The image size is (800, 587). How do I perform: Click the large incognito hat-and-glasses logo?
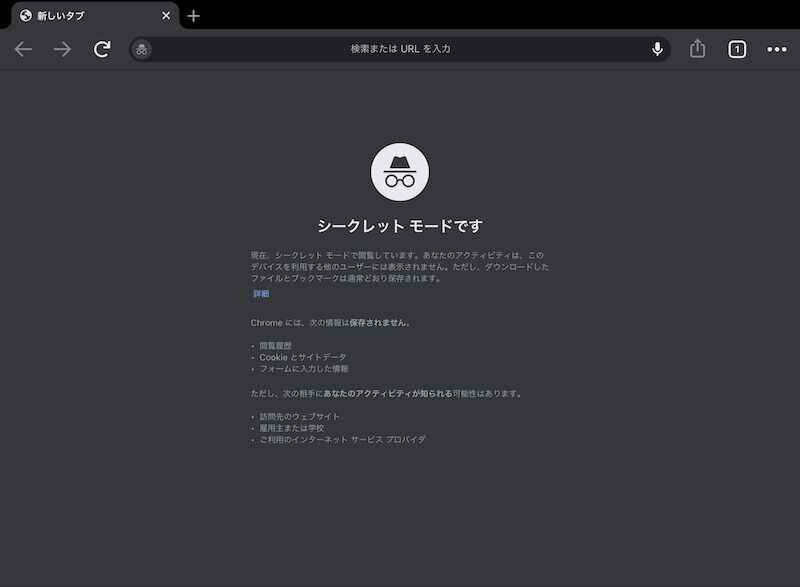click(x=400, y=172)
